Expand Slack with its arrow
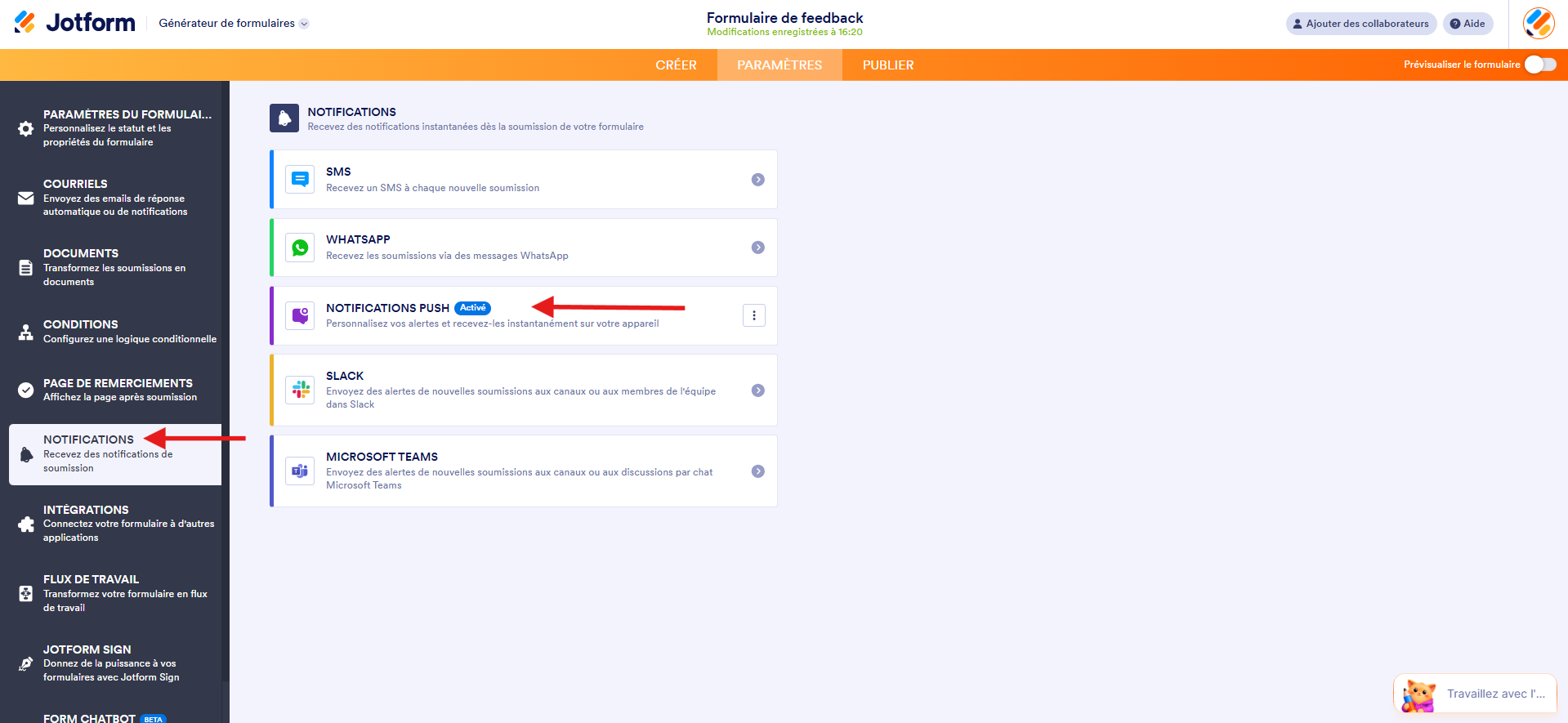1568x723 pixels. 758,391
